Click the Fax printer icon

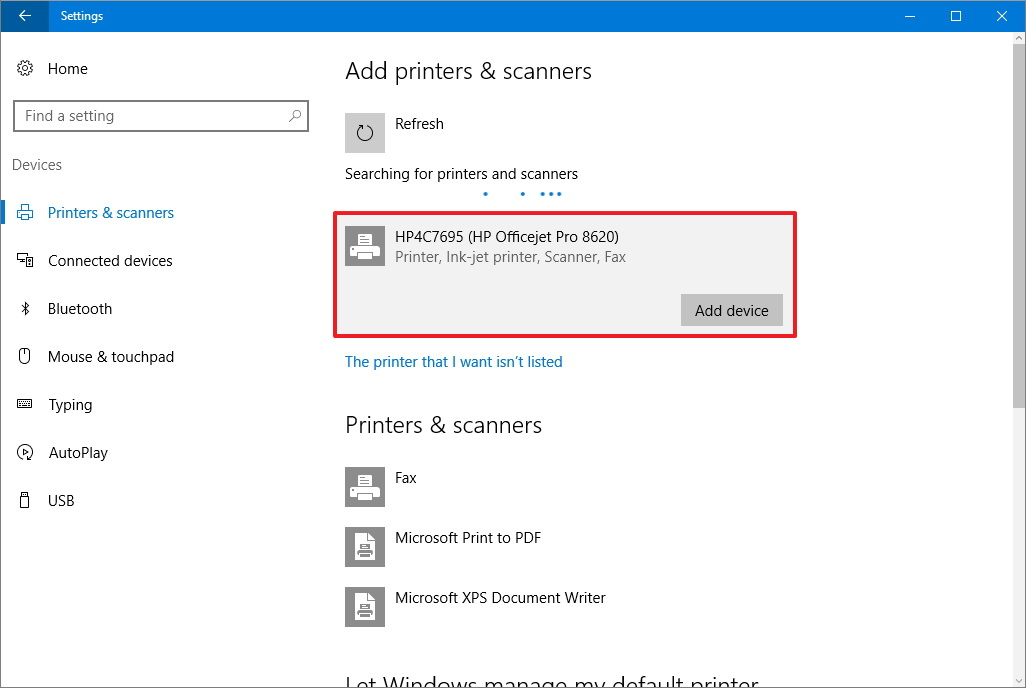point(364,487)
